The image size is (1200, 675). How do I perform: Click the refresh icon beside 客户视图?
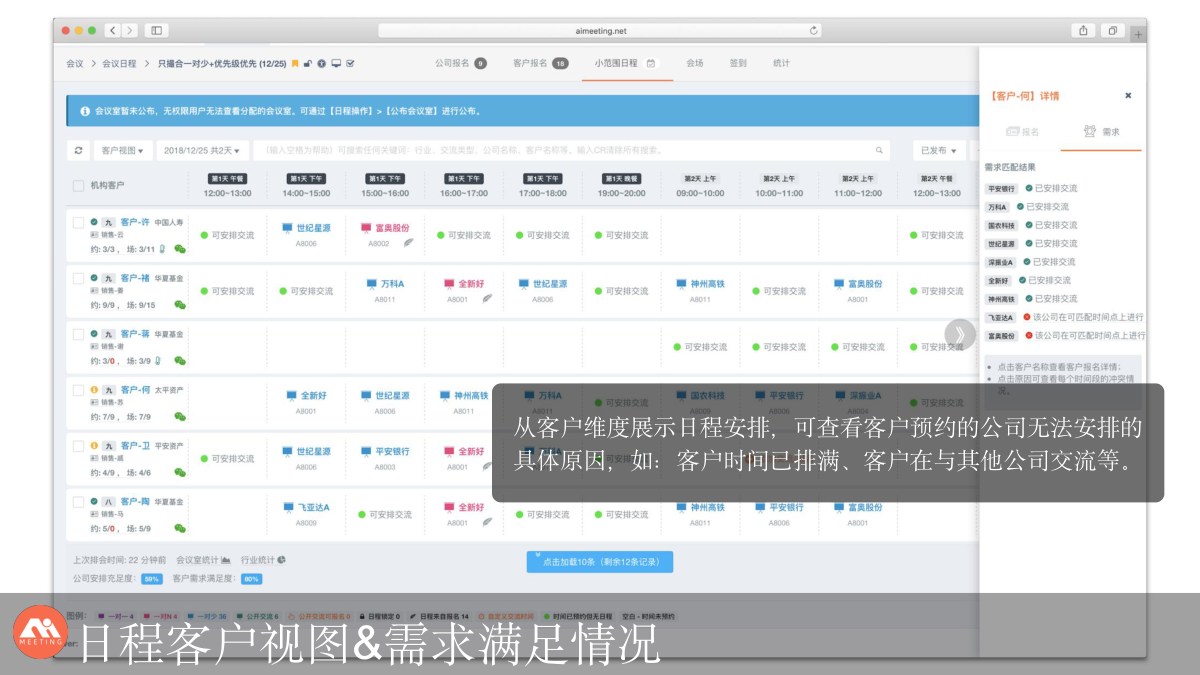click(79, 151)
